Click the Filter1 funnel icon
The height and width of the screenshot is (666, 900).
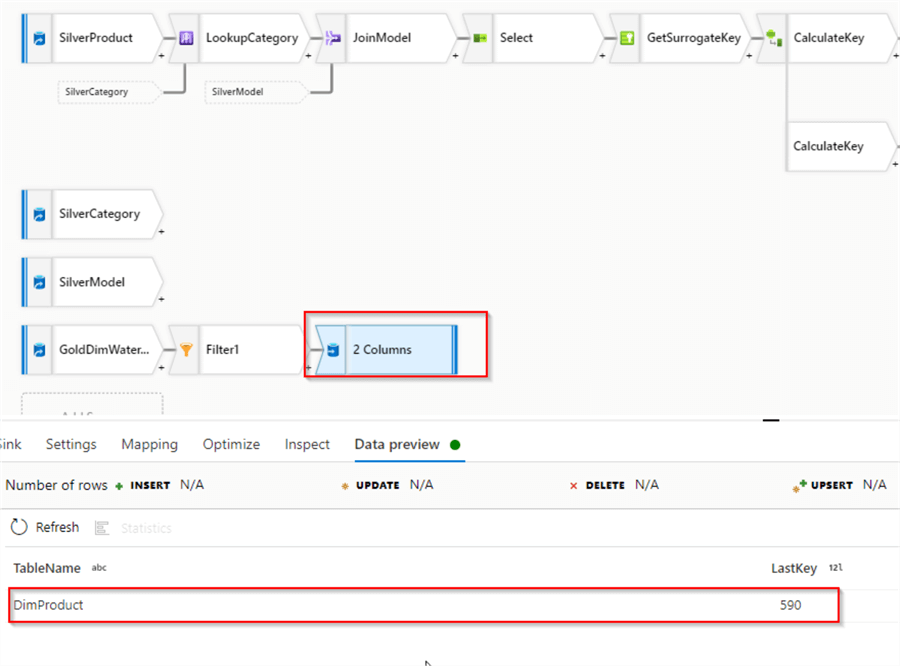pos(186,350)
